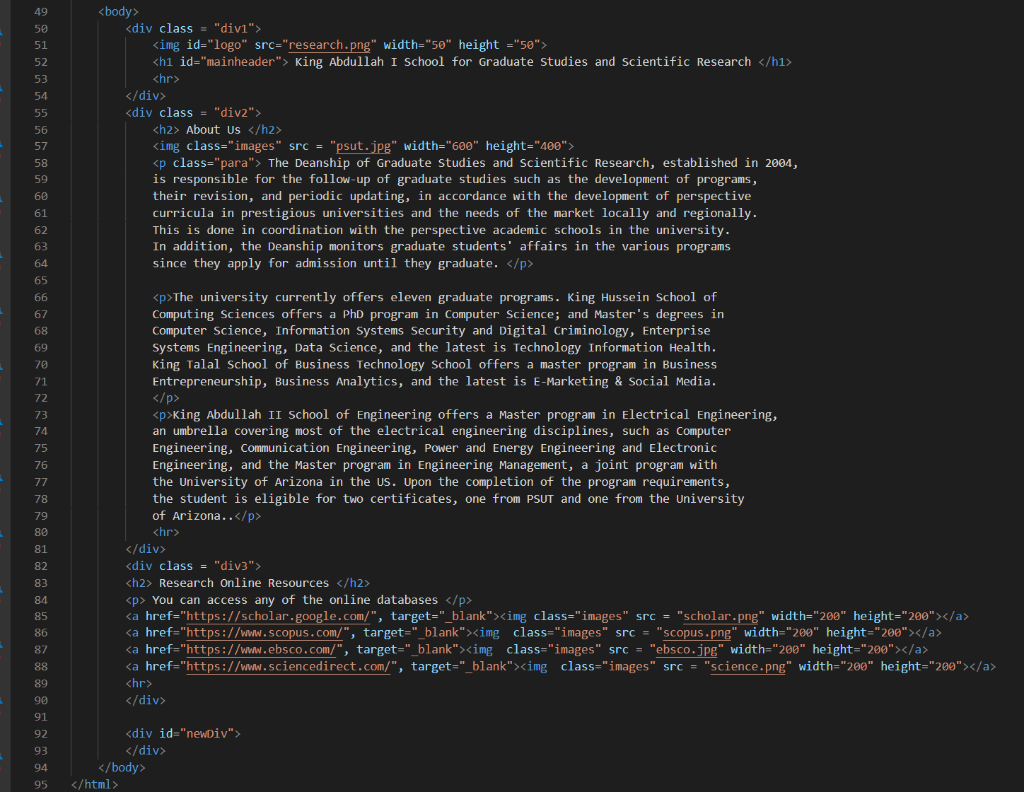Screen dimensions: 1024x792
Task: Click the "para" class value
Action: 234,163
